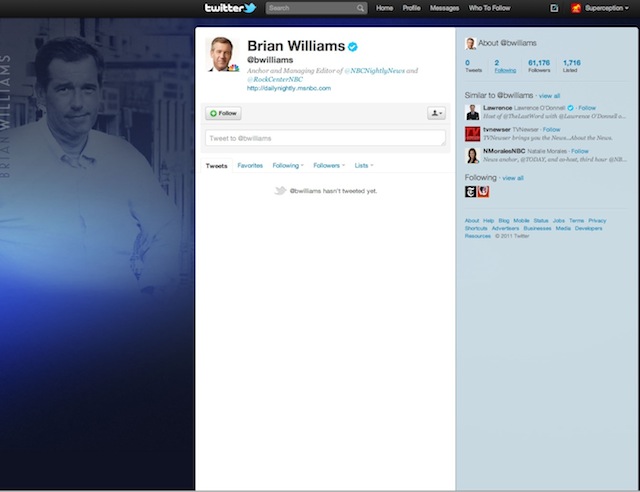Open second following avatar icon
This screenshot has height=492, width=640.
(483, 191)
